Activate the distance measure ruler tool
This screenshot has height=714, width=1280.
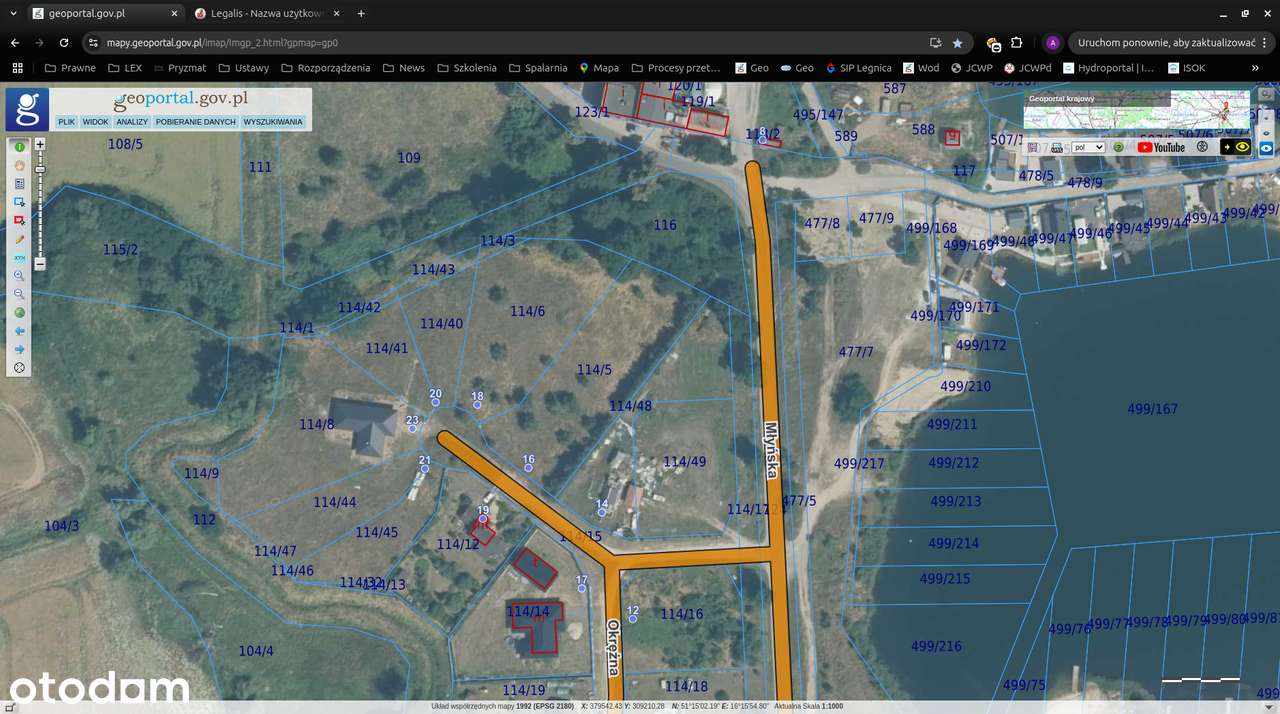[x=19, y=257]
